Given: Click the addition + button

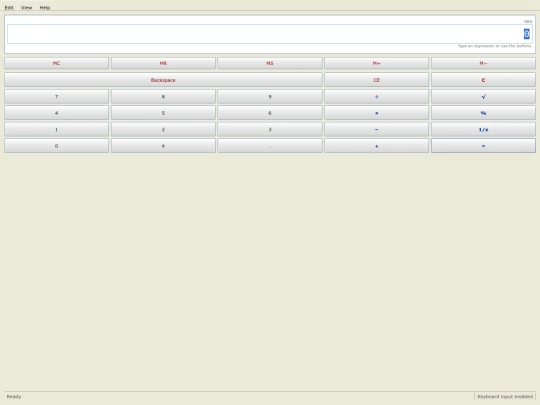Looking at the screenshot, I should coord(376,146).
